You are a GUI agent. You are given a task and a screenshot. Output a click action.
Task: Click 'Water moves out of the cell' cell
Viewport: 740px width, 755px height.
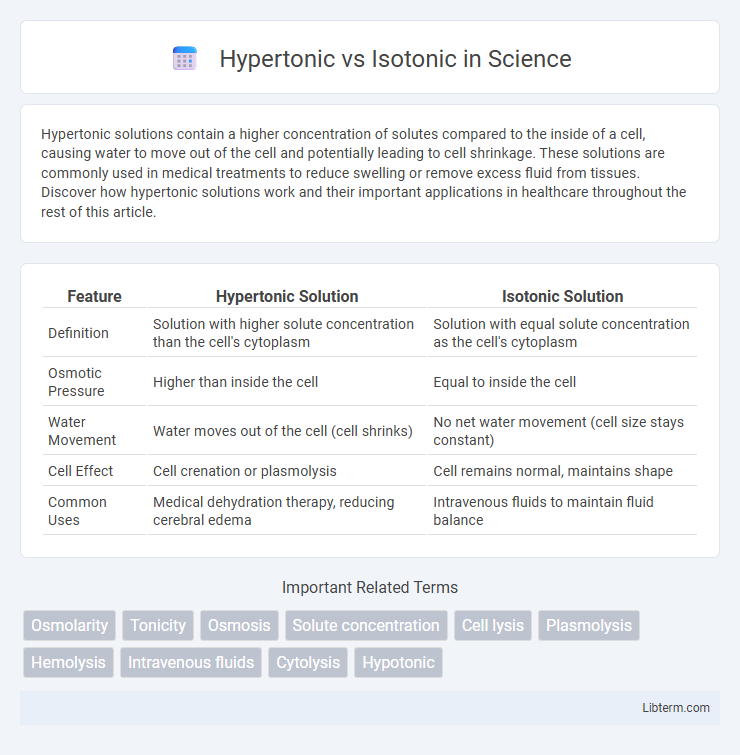pos(287,431)
